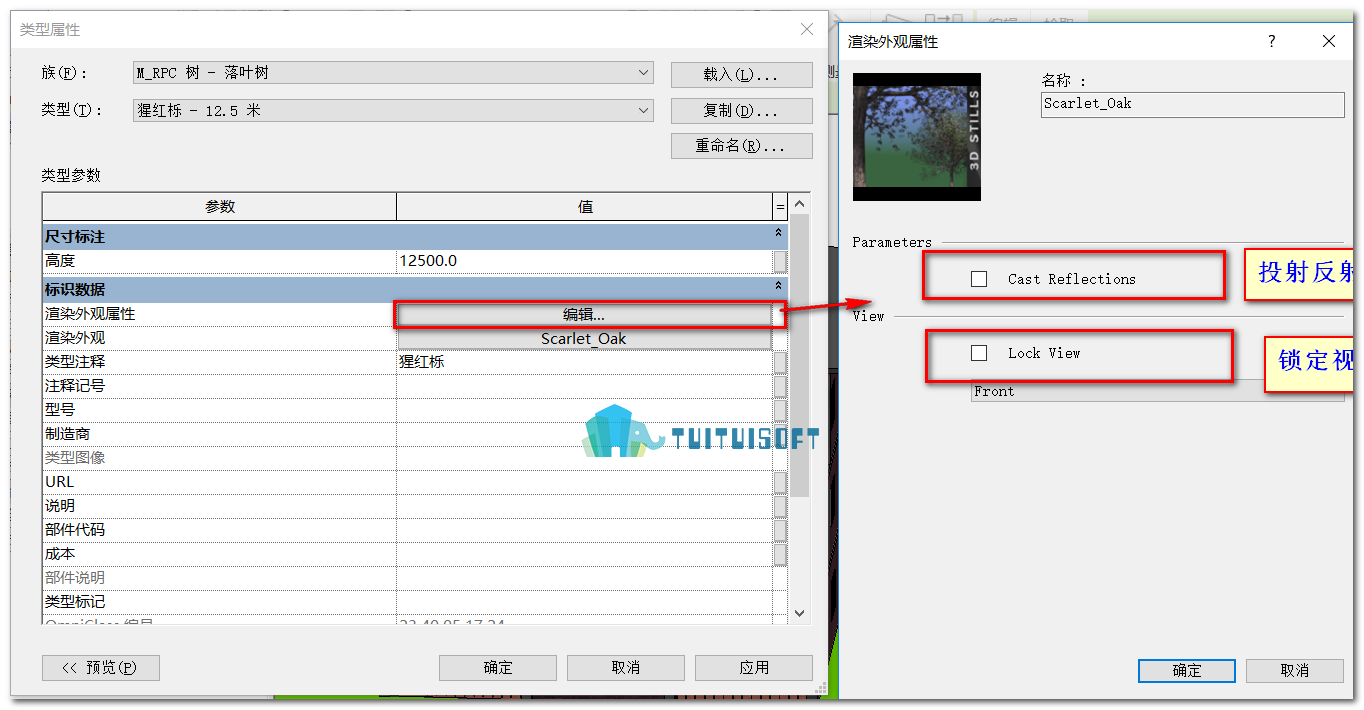Open the Front view dropdown
The width and height of the screenshot is (1364, 710).
1158,392
